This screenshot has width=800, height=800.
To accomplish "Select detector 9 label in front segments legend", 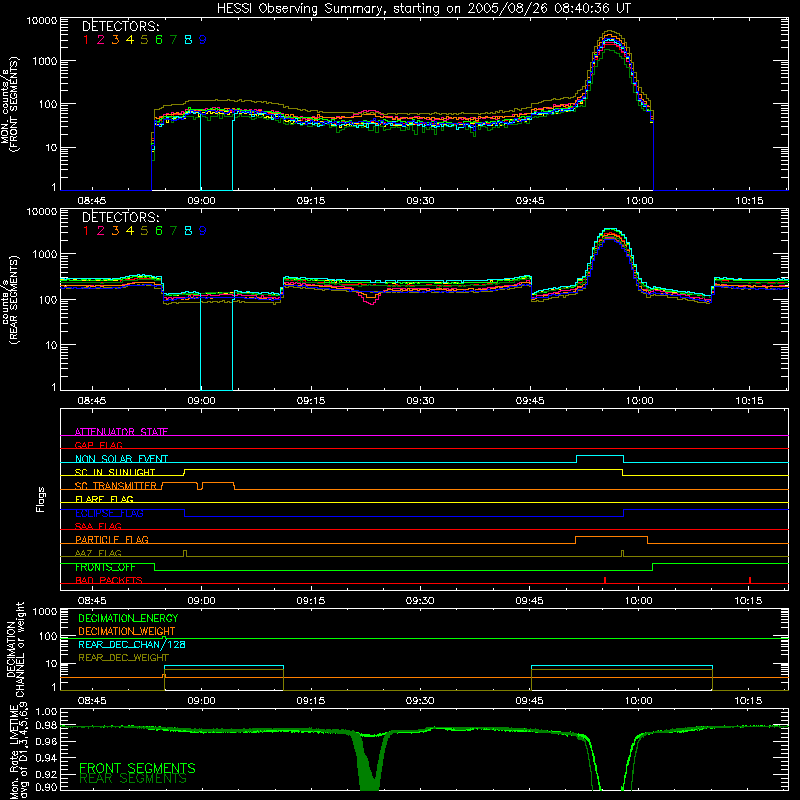I will (x=203, y=39).
